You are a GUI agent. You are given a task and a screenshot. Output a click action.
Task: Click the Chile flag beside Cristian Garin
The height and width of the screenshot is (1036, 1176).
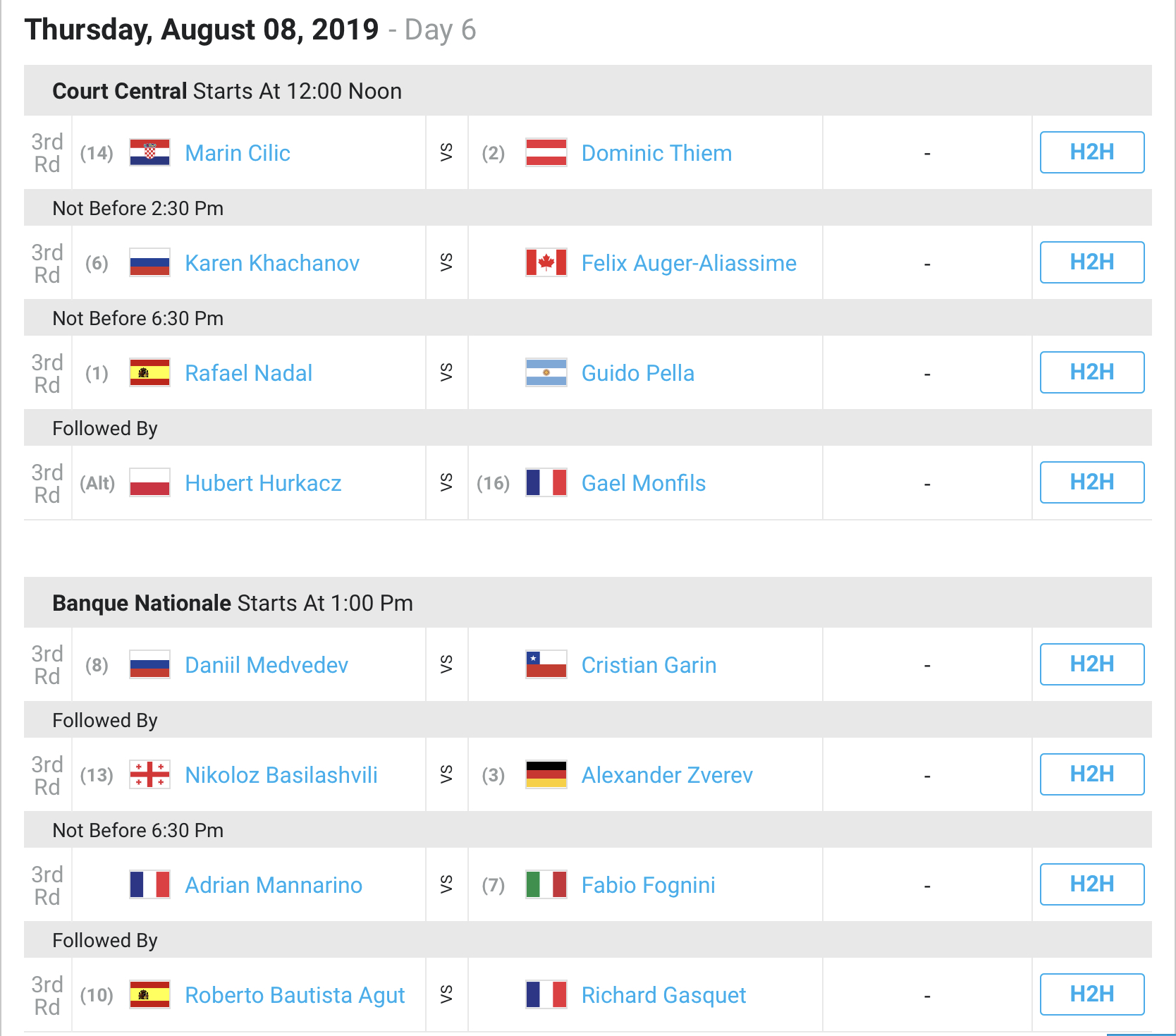tap(546, 664)
